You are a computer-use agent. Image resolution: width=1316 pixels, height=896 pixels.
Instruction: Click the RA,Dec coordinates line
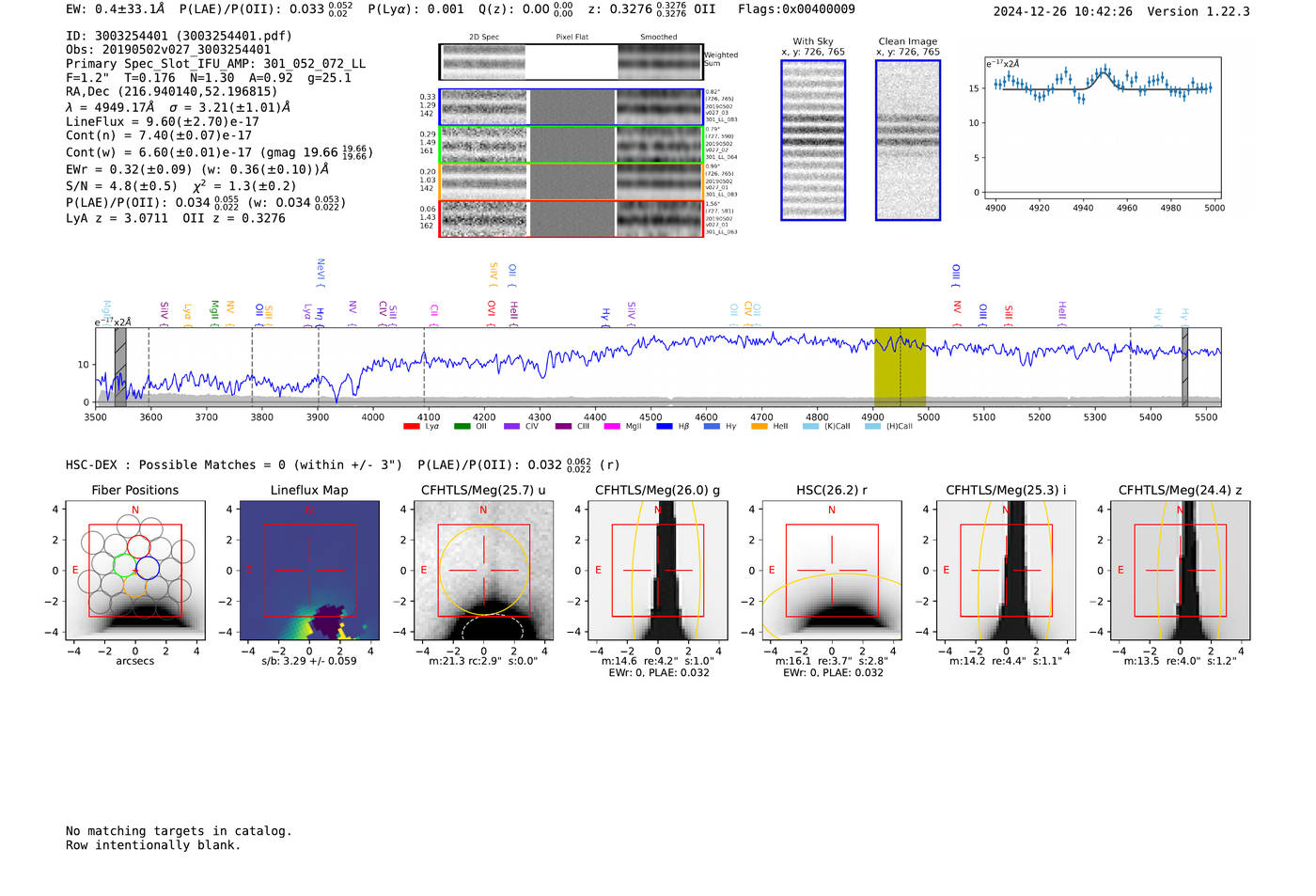[171, 92]
